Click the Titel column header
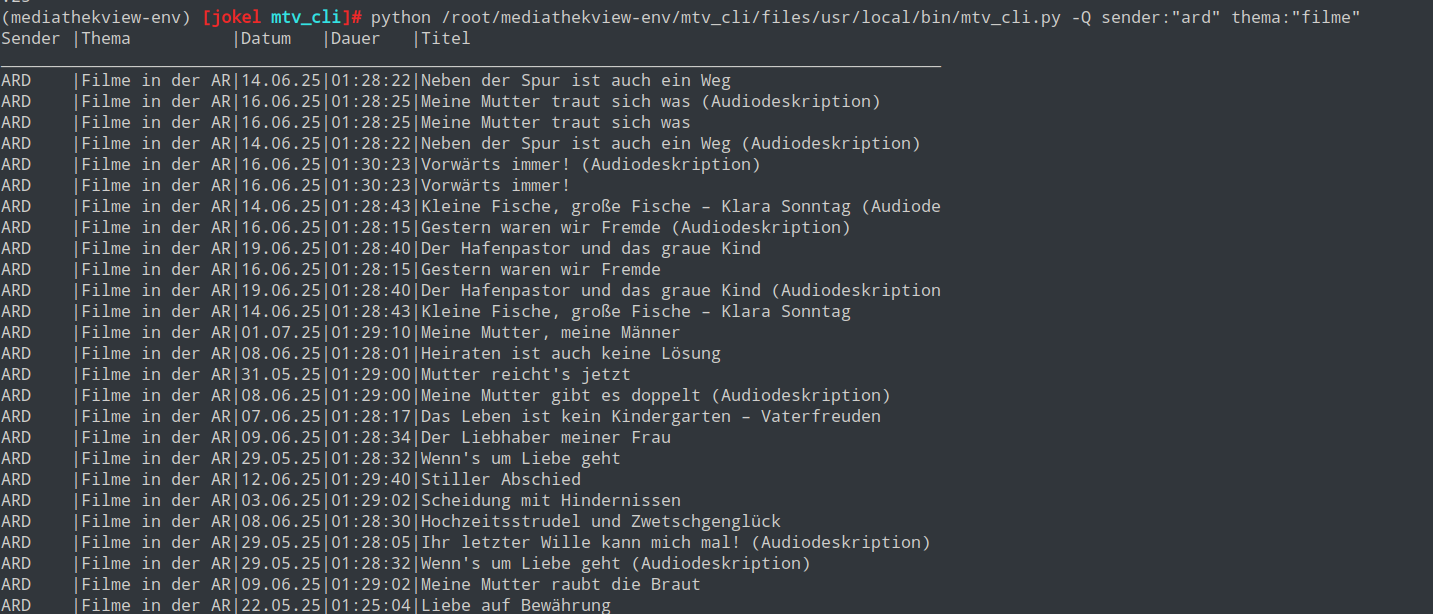Screen dimensions: 1433x614 click(446, 38)
